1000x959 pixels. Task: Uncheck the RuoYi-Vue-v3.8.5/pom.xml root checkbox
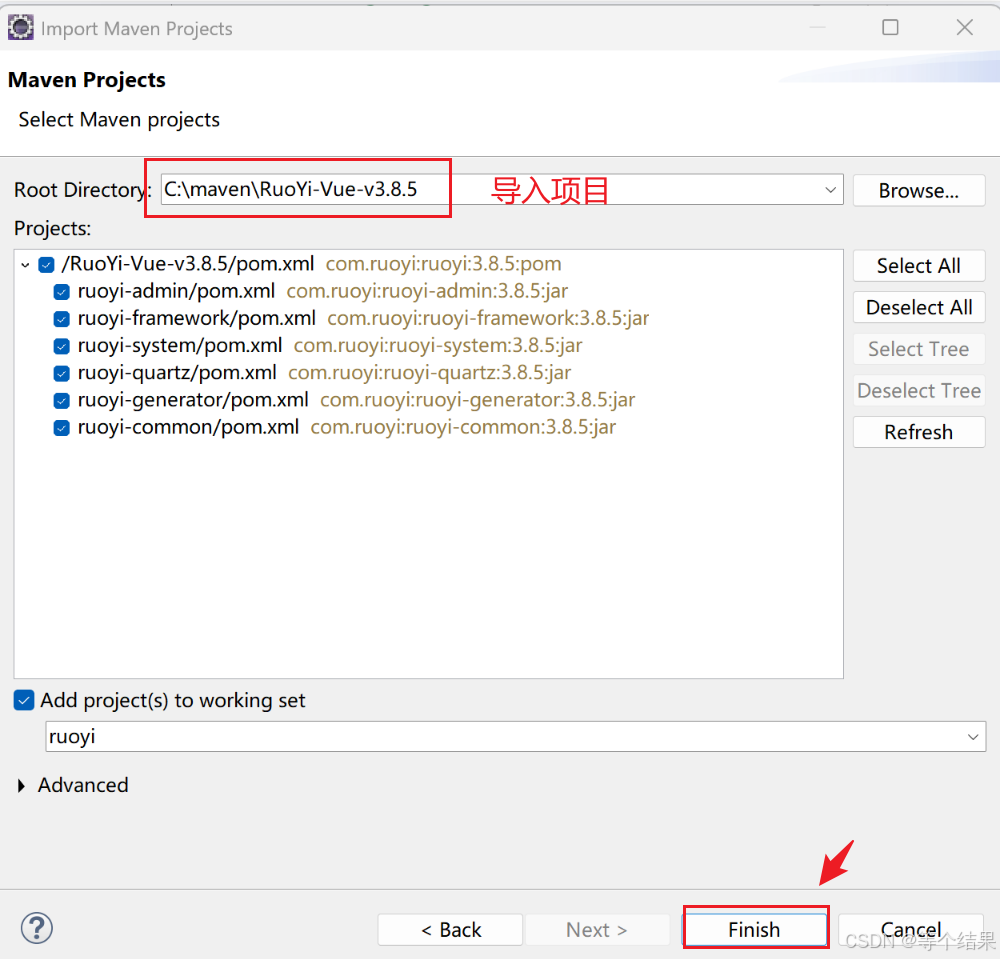click(47, 265)
